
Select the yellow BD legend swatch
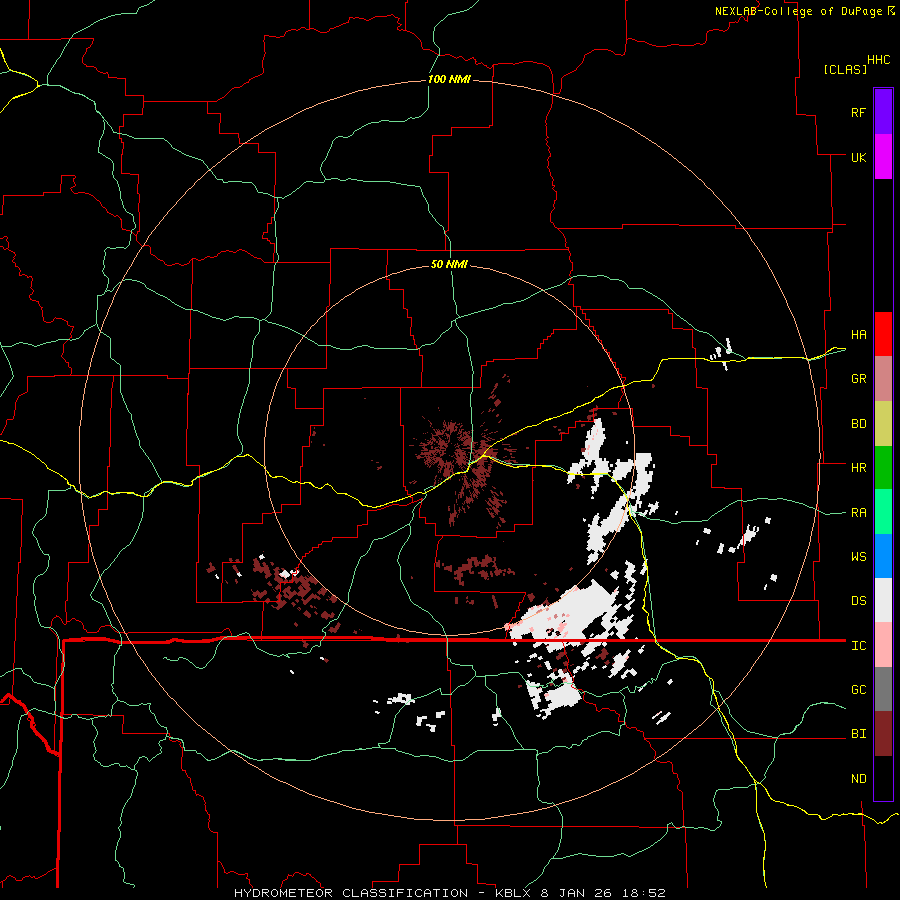[x=883, y=424]
